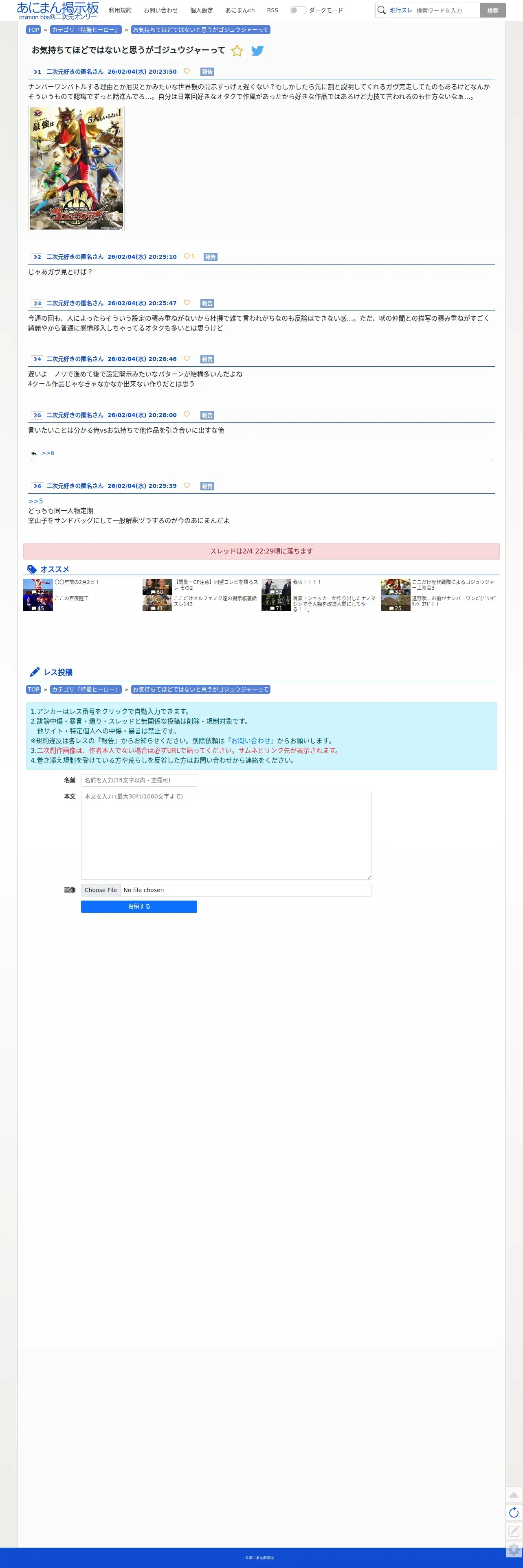Viewport: 523px width, 1568px height.
Task: Focus the search keyword input field
Action: coord(446,10)
